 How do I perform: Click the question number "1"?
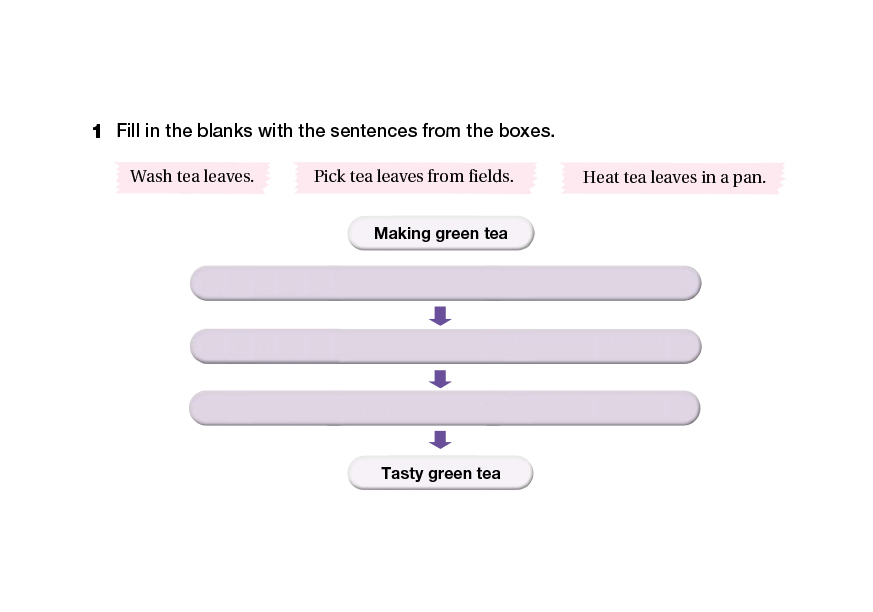coord(97,131)
